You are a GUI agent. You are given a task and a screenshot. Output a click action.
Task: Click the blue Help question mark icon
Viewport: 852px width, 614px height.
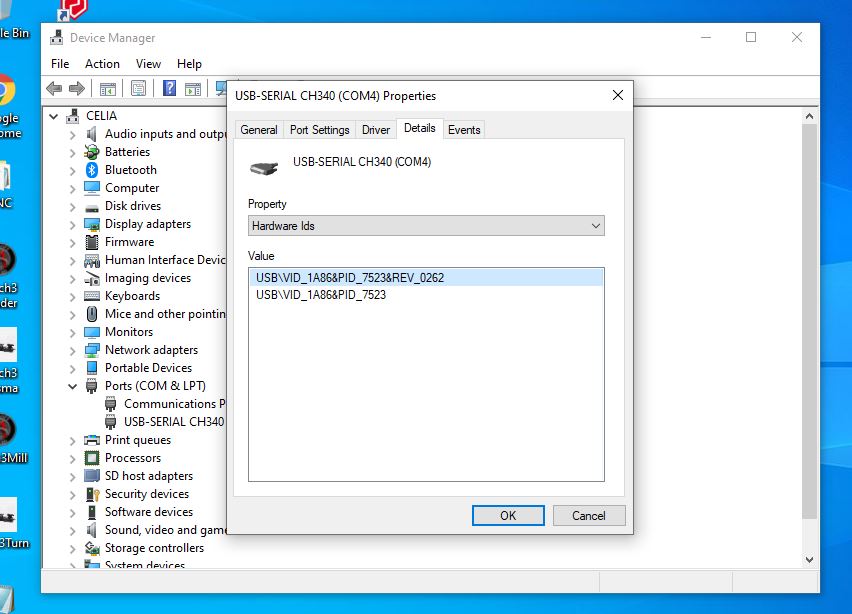pos(170,88)
